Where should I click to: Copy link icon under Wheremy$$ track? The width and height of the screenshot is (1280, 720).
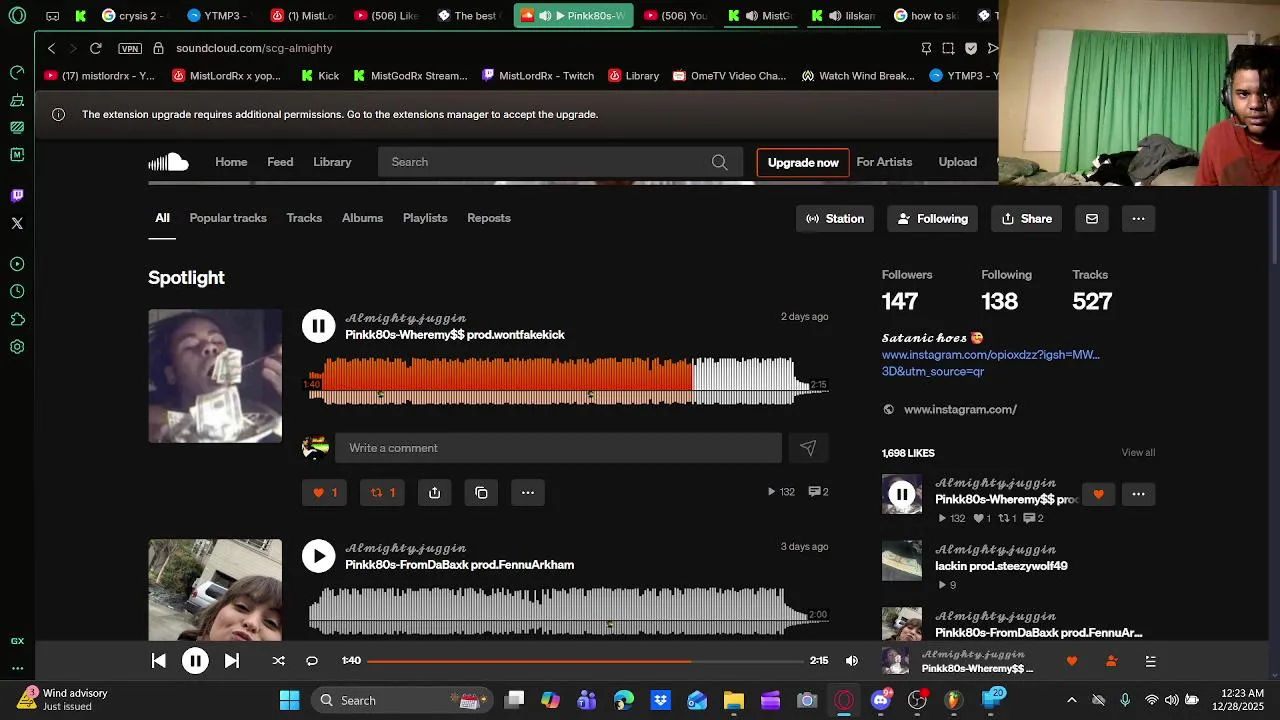click(481, 492)
